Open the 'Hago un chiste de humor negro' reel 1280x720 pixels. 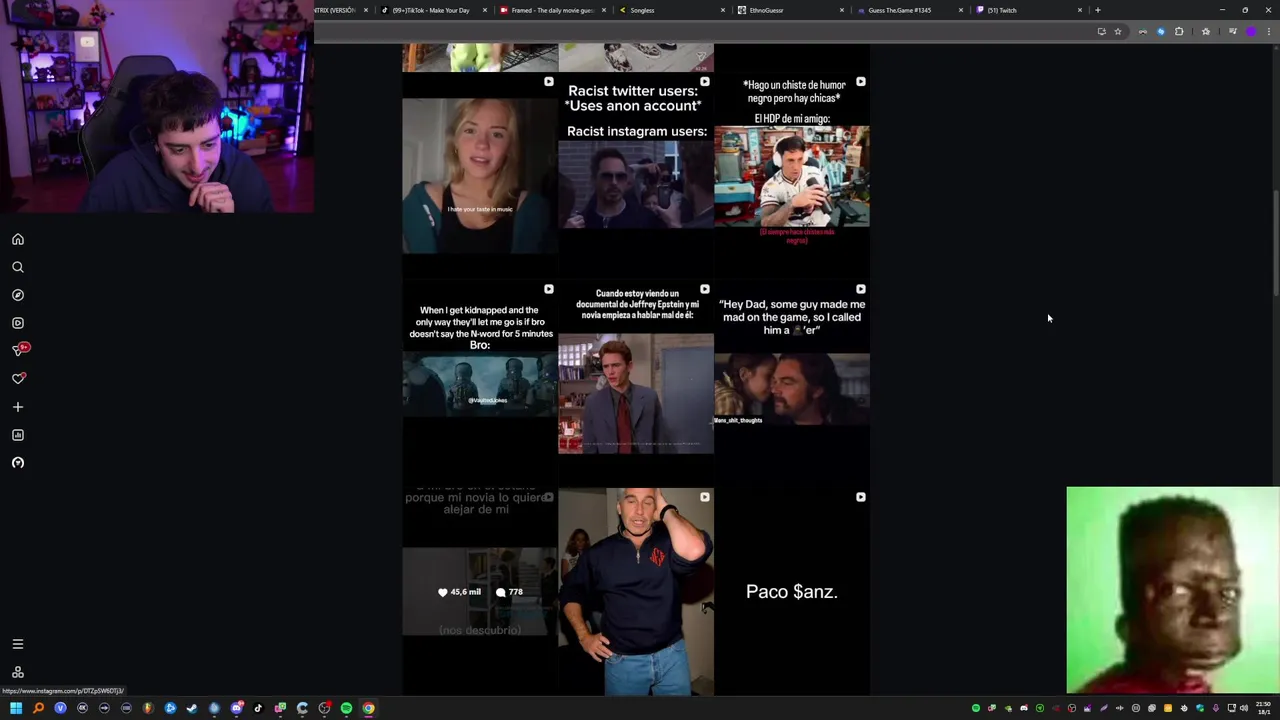pos(792,176)
